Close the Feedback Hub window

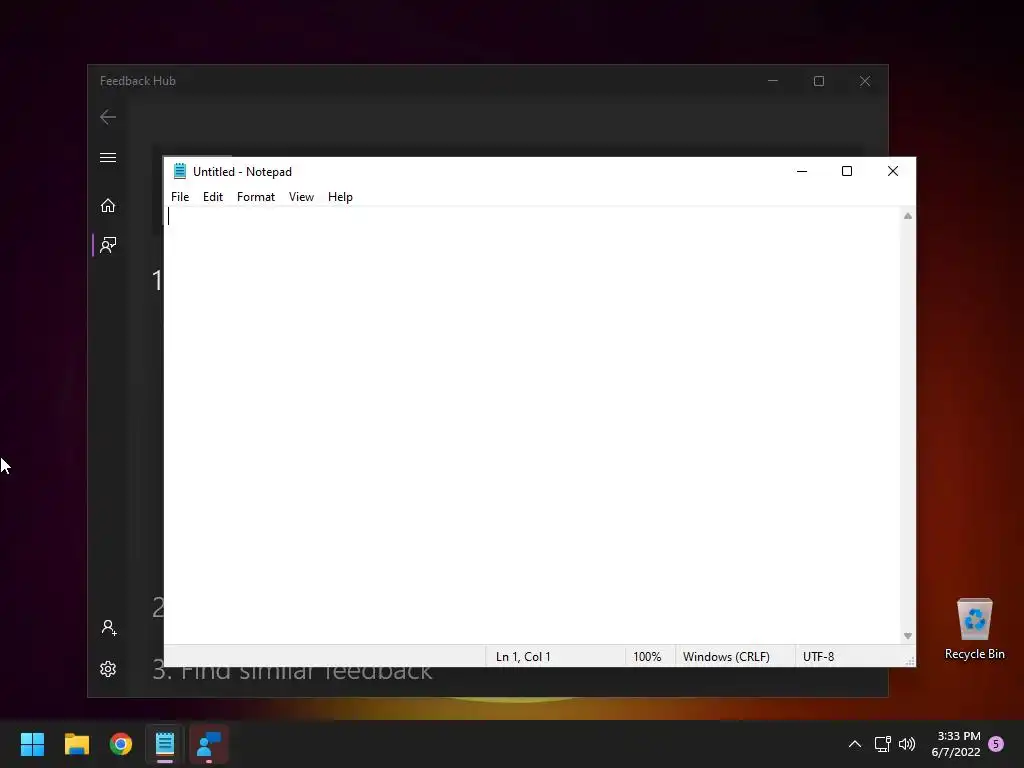coord(865,81)
